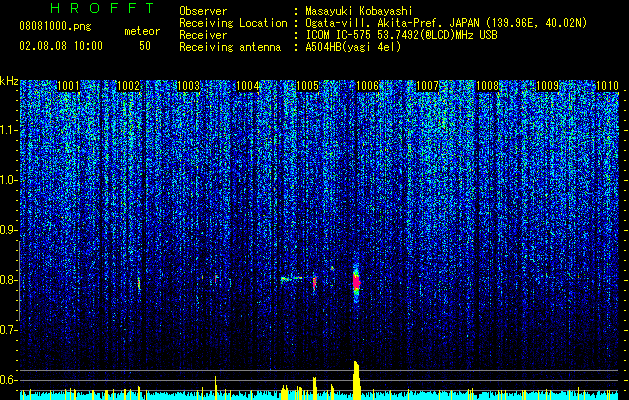Click the kHz axis unit label

pyautogui.click(x=9, y=81)
